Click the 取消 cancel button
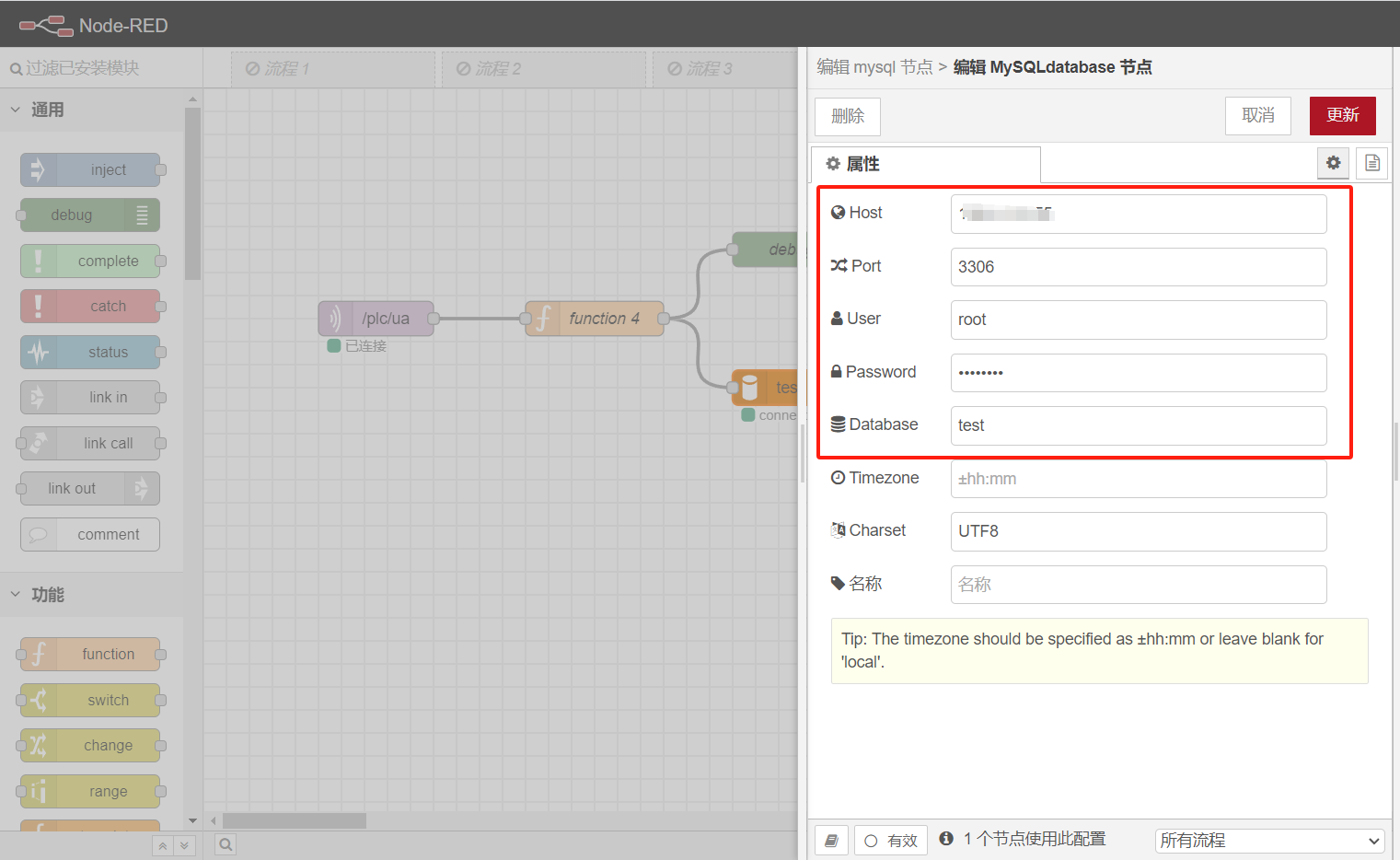The width and height of the screenshot is (1400, 860). [1258, 116]
